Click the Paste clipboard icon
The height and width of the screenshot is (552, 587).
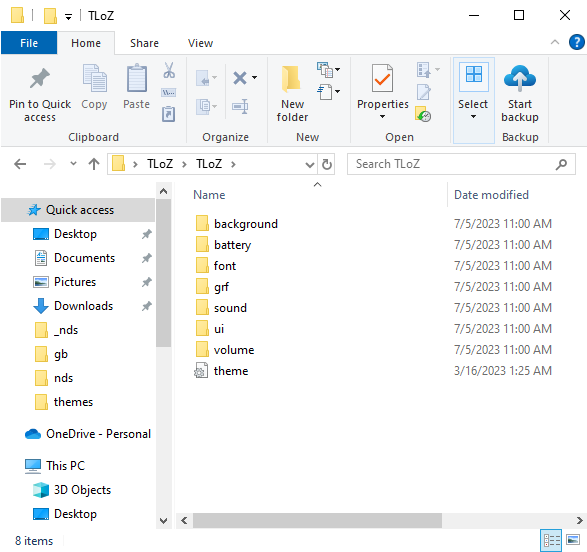click(x=137, y=78)
